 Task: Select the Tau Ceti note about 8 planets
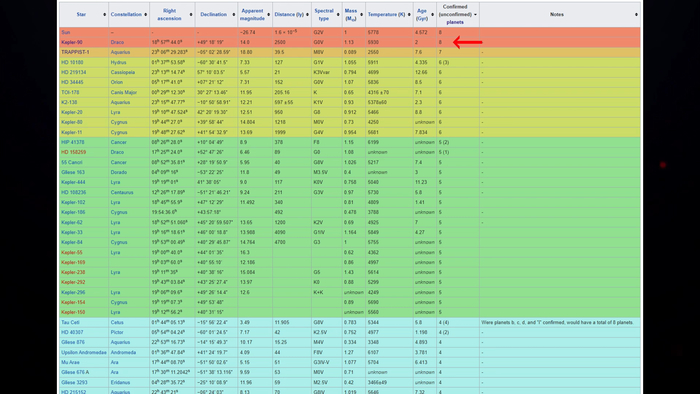pos(557,322)
